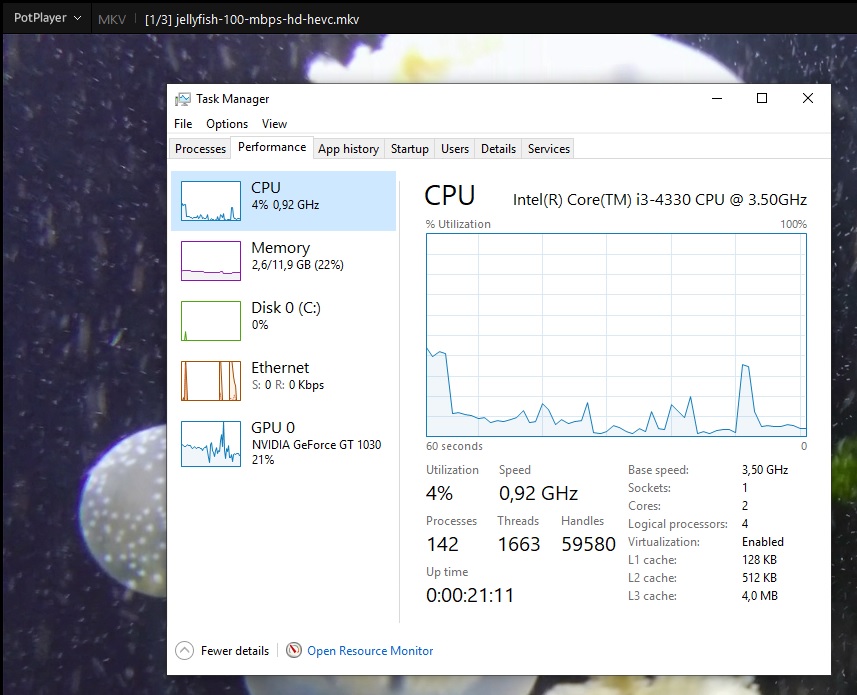Close the Task Manager window
The height and width of the screenshot is (695, 857).
[808, 98]
